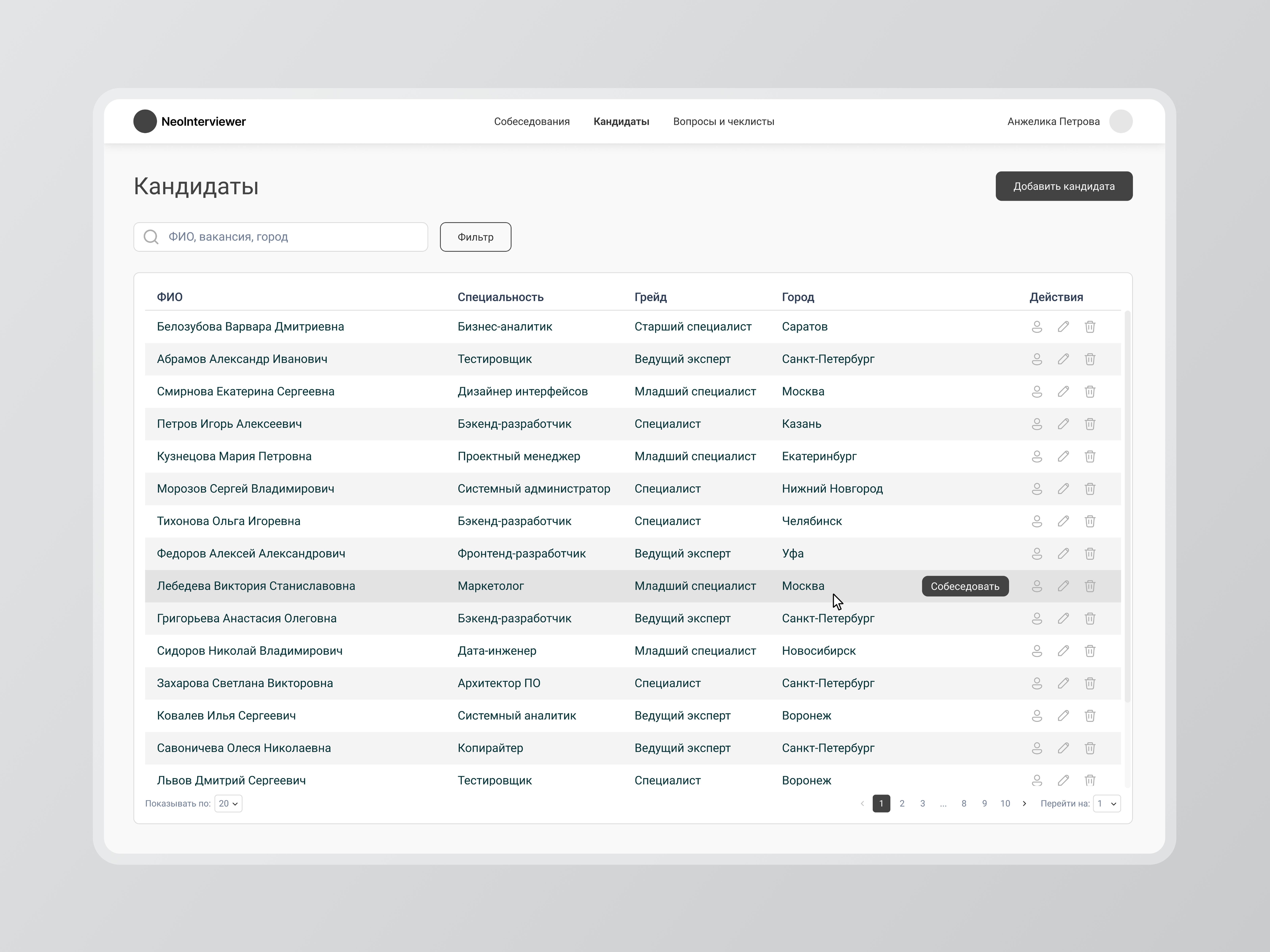The height and width of the screenshot is (952, 1270).
Task: Go to page 2
Action: 902,803
